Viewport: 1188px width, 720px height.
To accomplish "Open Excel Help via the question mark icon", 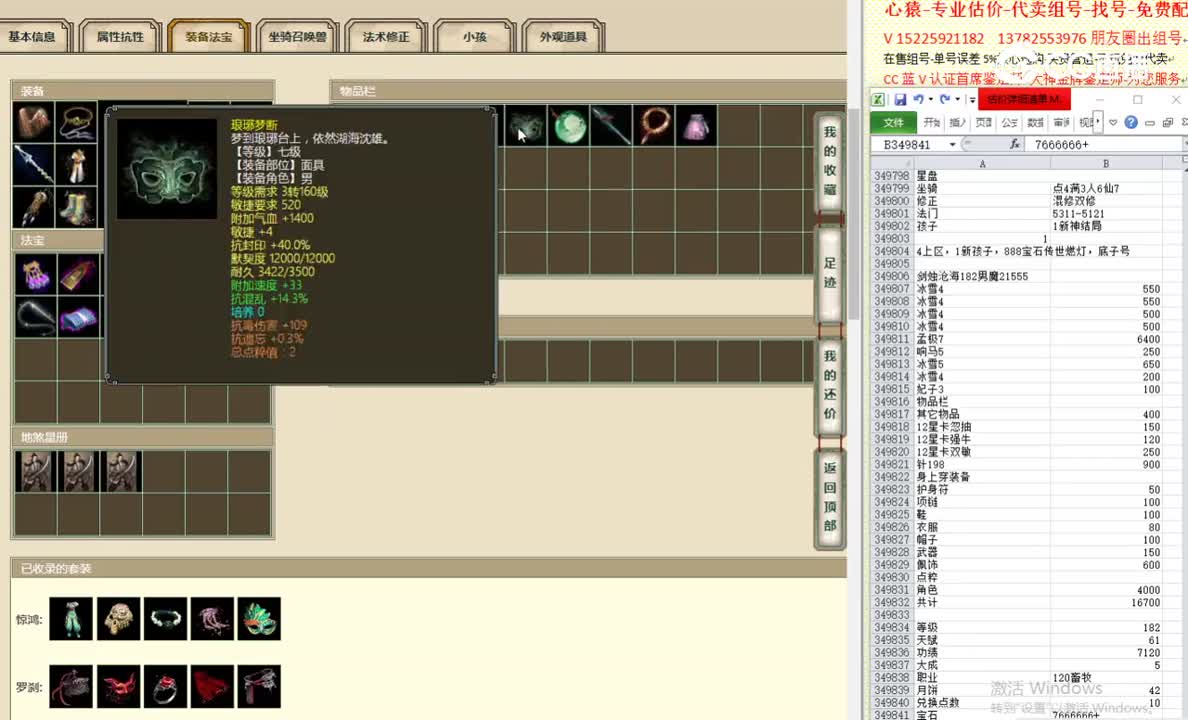I will point(1130,122).
